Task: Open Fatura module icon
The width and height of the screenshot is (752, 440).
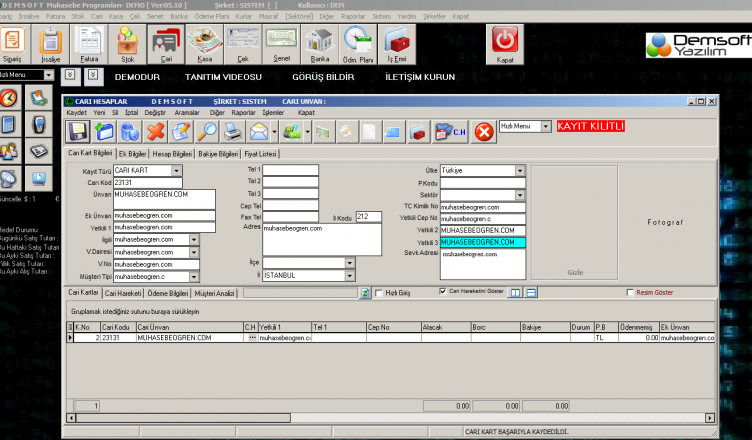Action: click(x=89, y=45)
